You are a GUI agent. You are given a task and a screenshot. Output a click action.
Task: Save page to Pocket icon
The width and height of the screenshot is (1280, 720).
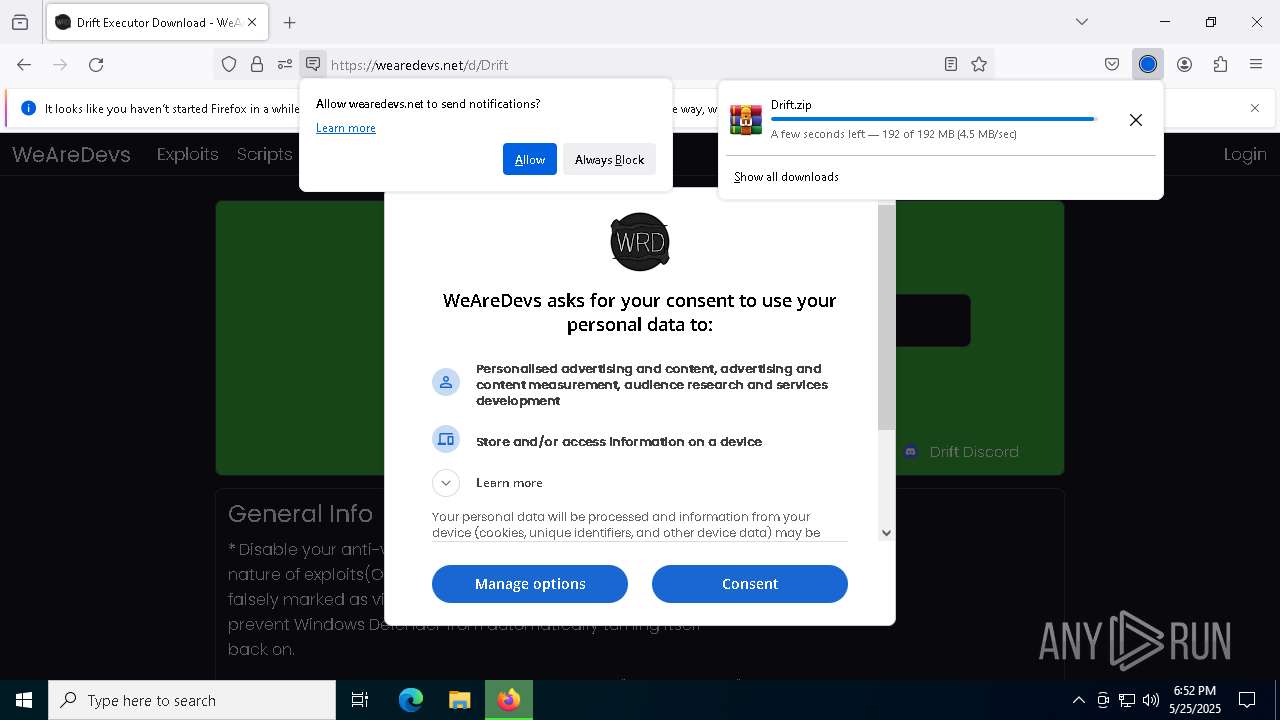(x=1112, y=64)
